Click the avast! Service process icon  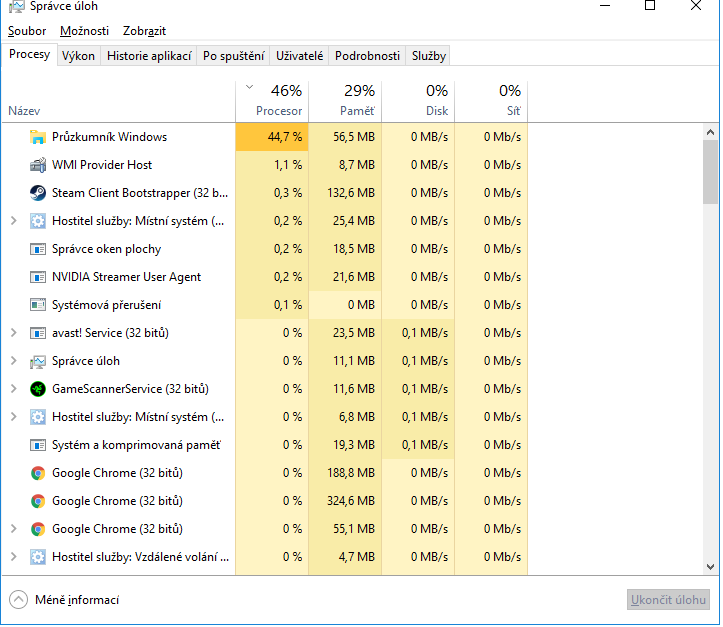[x=38, y=333]
